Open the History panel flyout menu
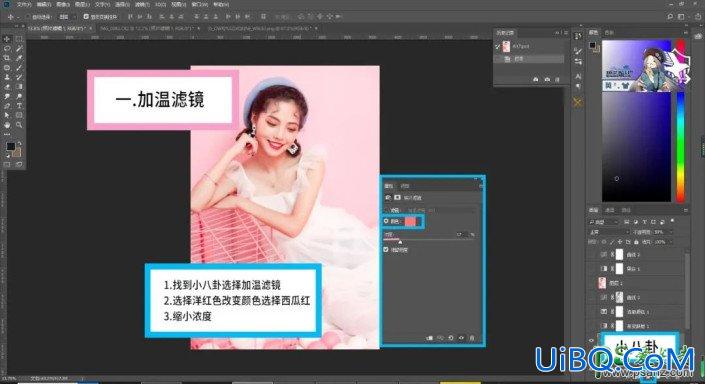This screenshot has height=384, width=705. pyautogui.click(x=566, y=33)
